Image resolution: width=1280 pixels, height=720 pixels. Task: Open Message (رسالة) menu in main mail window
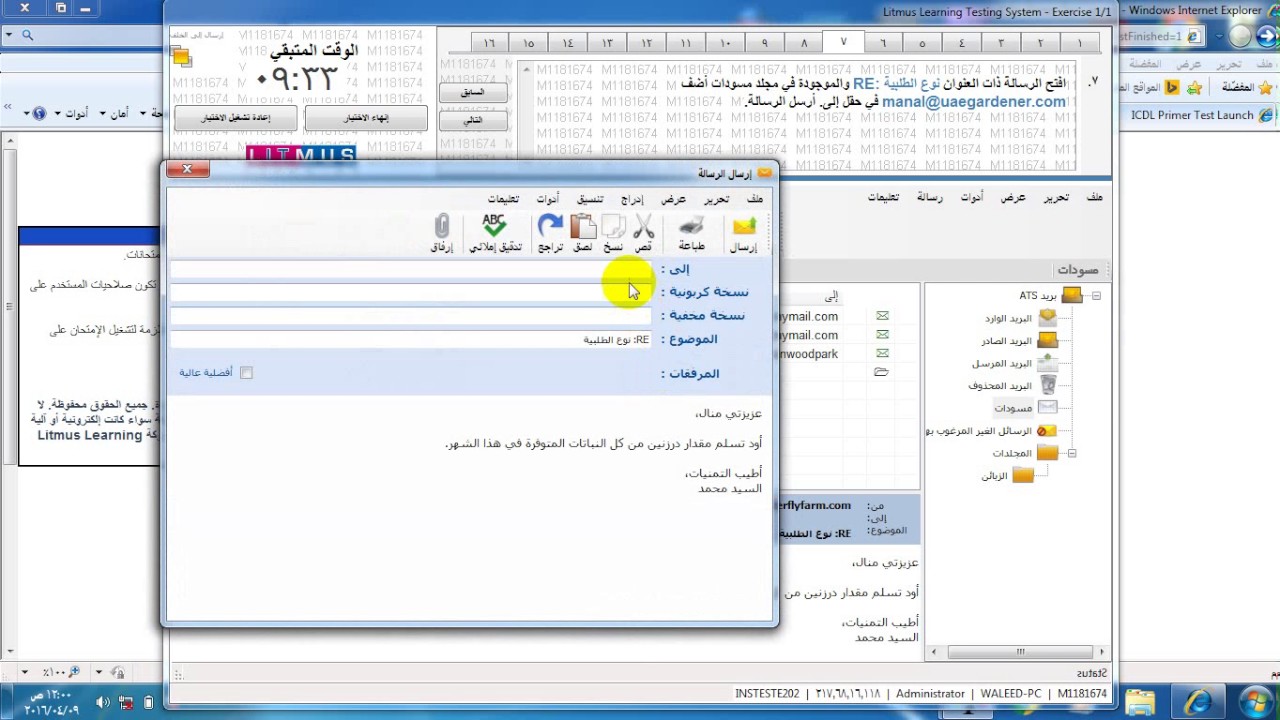[x=930, y=197]
